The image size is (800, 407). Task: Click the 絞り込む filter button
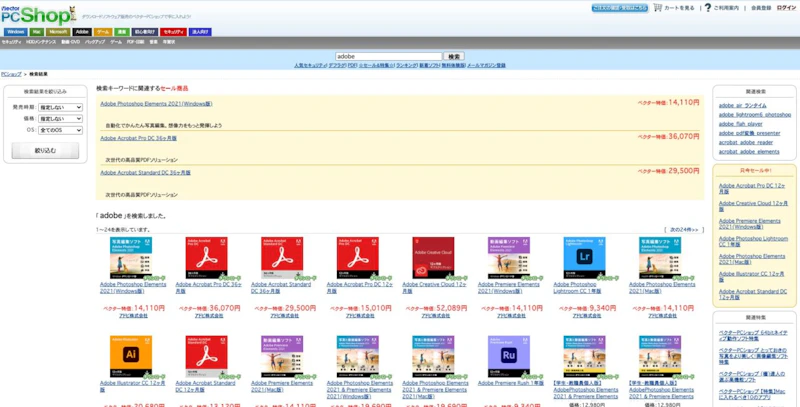pos(45,150)
